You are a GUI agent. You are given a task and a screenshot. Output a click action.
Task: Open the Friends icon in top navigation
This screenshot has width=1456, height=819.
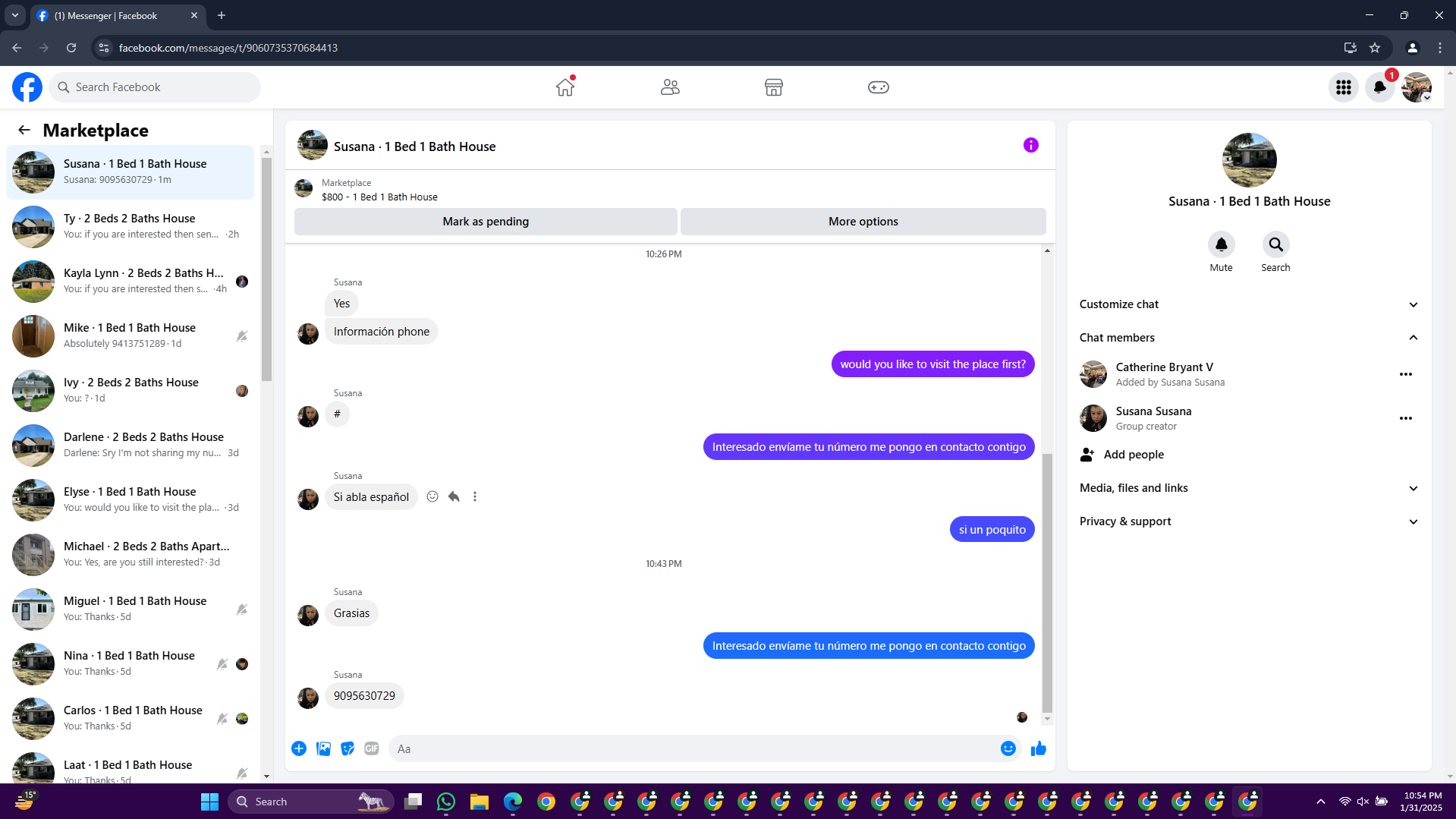coord(670,87)
